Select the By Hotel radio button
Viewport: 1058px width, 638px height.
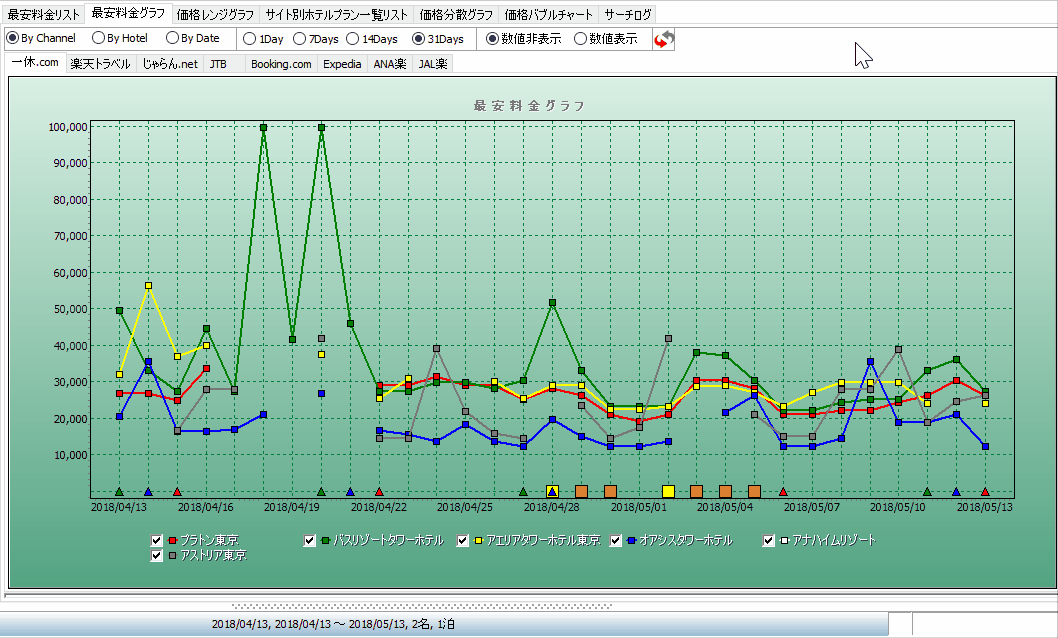(x=98, y=39)
